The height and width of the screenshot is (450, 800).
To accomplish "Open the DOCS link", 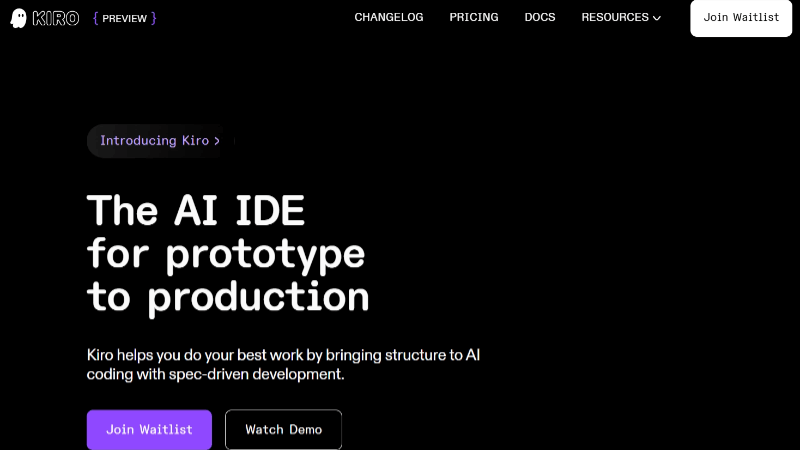I will pyautogui.click(x=540, y=17).
